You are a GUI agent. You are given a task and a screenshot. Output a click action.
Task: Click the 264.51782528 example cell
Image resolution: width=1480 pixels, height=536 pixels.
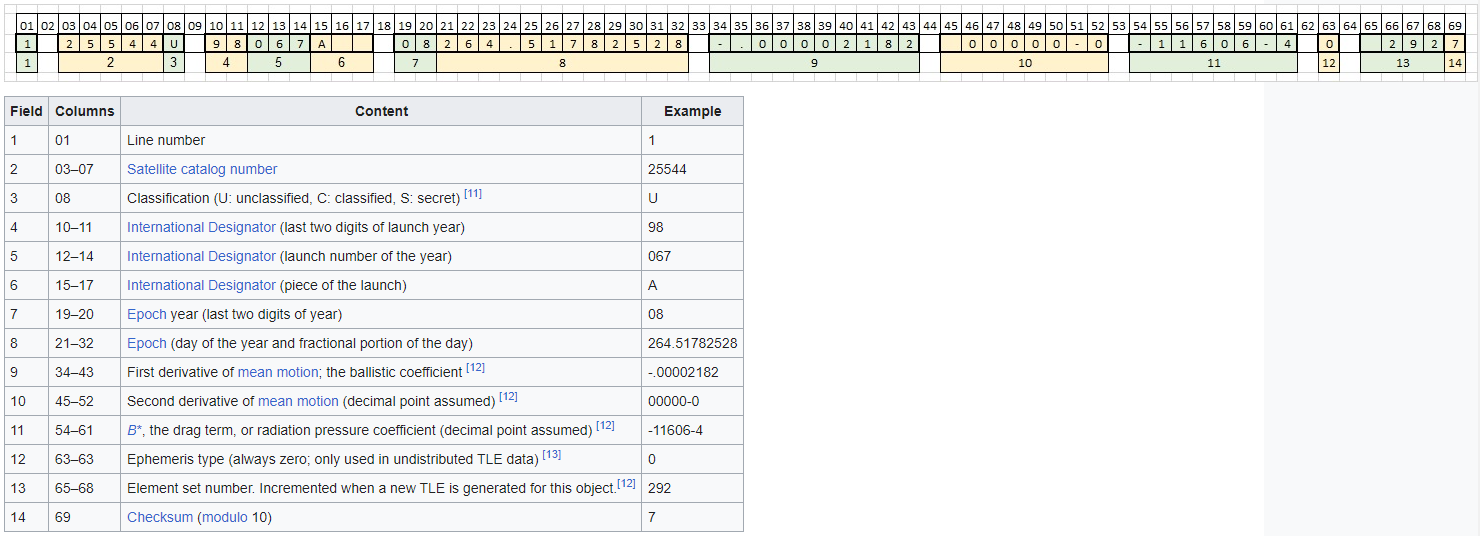(x=692, y=343)
